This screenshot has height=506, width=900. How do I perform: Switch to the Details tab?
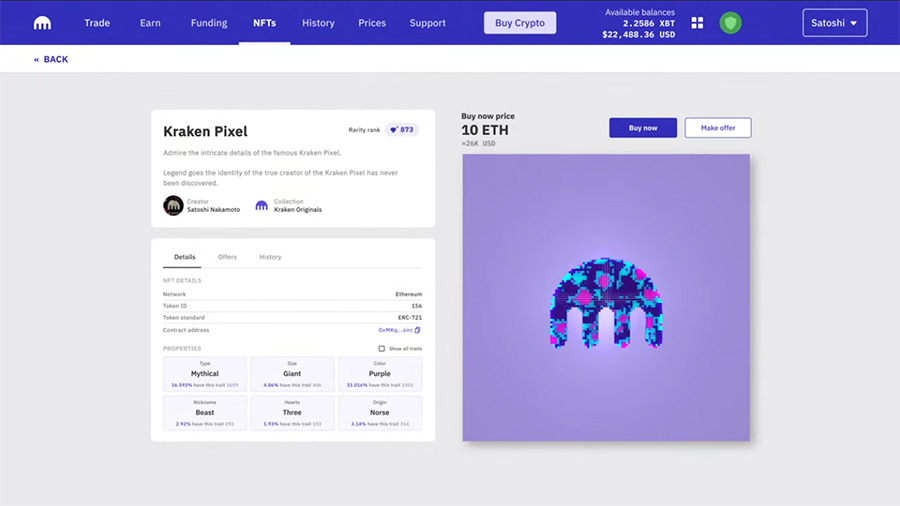(x=185, y=257)
